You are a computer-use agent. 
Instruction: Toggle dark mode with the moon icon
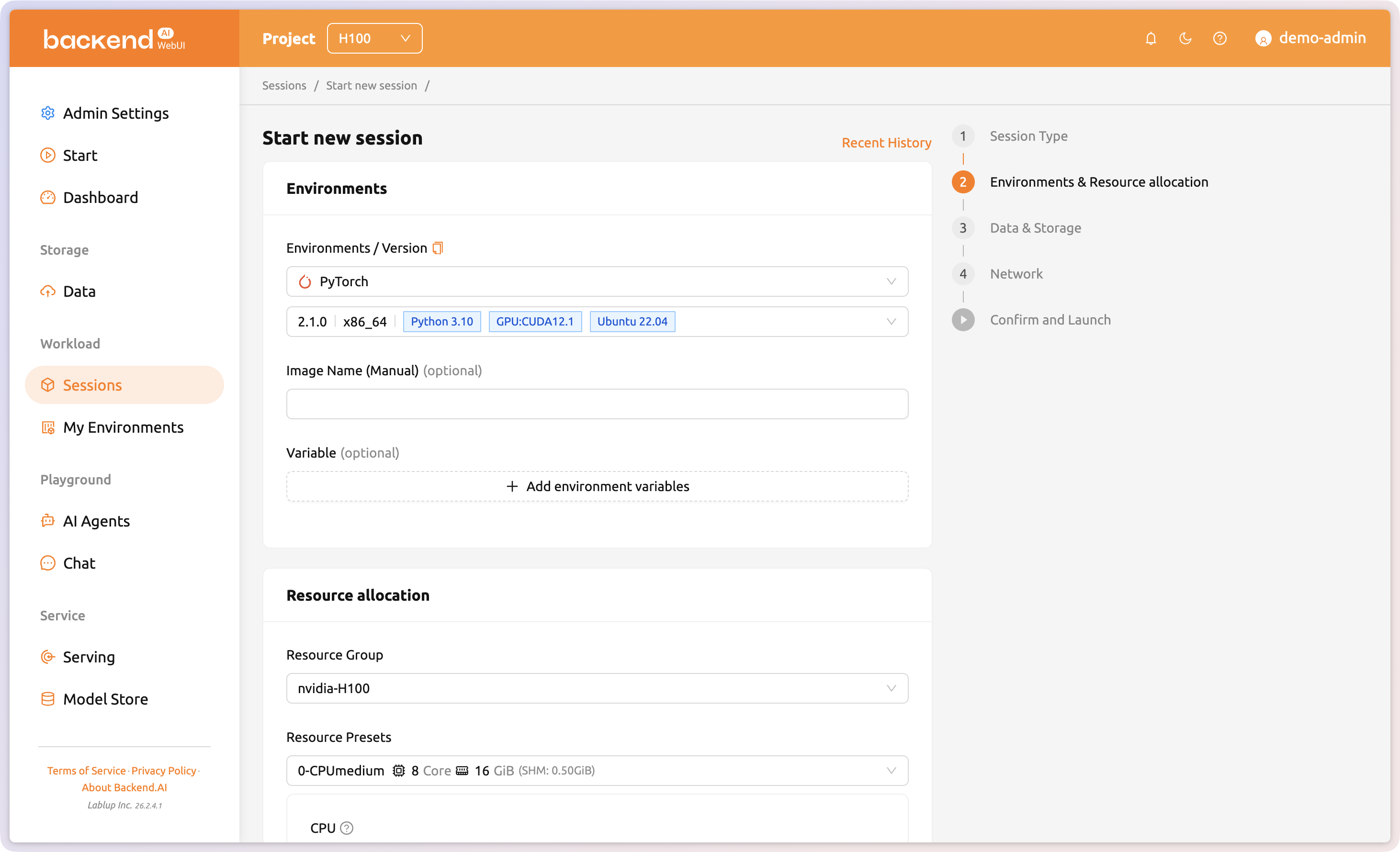(x=1185, y=39)
